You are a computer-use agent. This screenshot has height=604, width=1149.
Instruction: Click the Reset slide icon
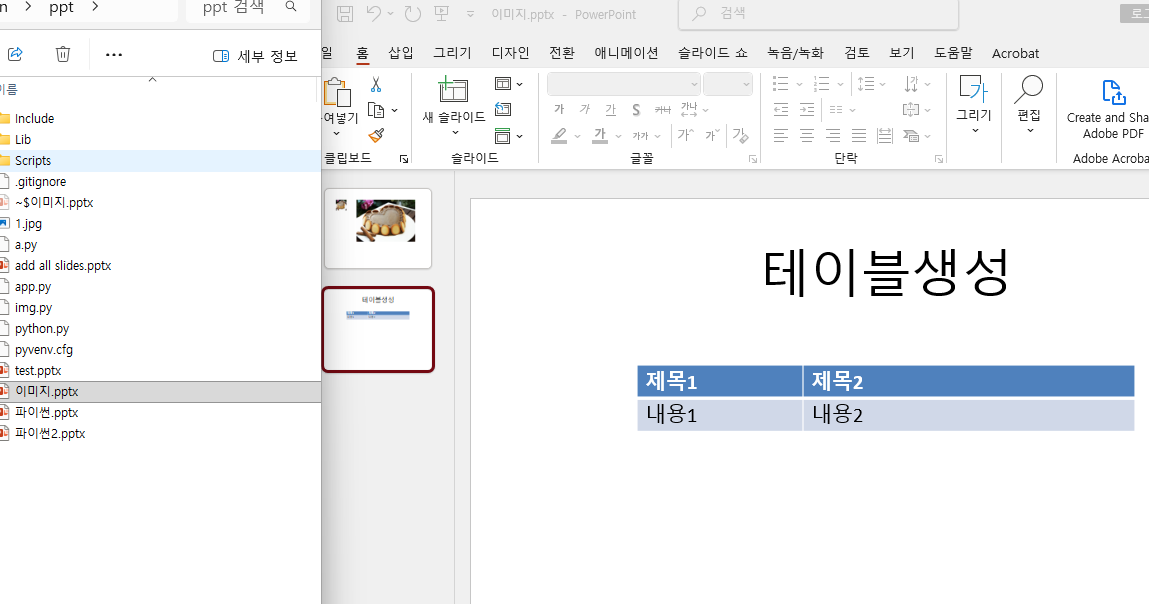pos(503,109)
